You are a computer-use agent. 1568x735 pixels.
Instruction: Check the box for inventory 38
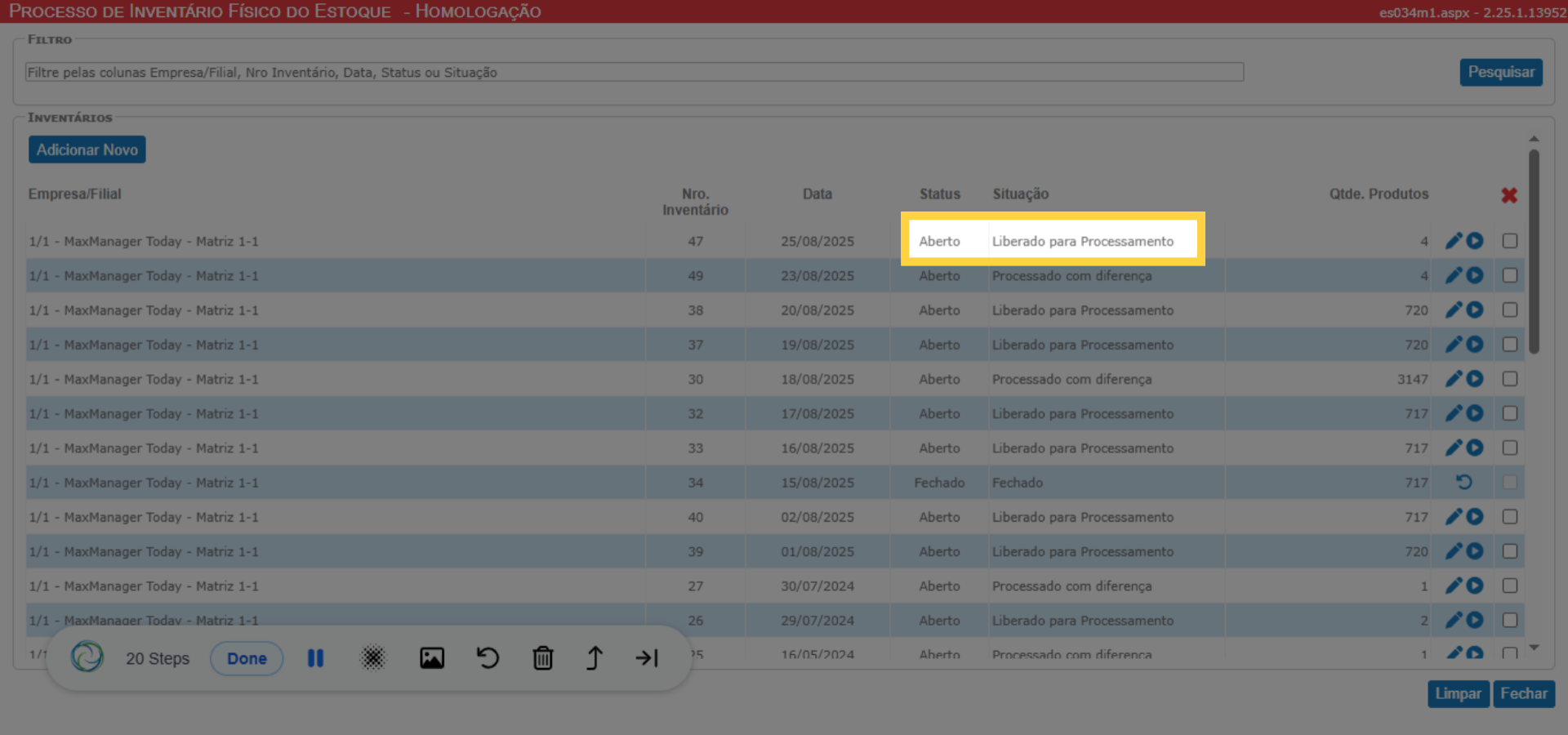click(1510, 310)
